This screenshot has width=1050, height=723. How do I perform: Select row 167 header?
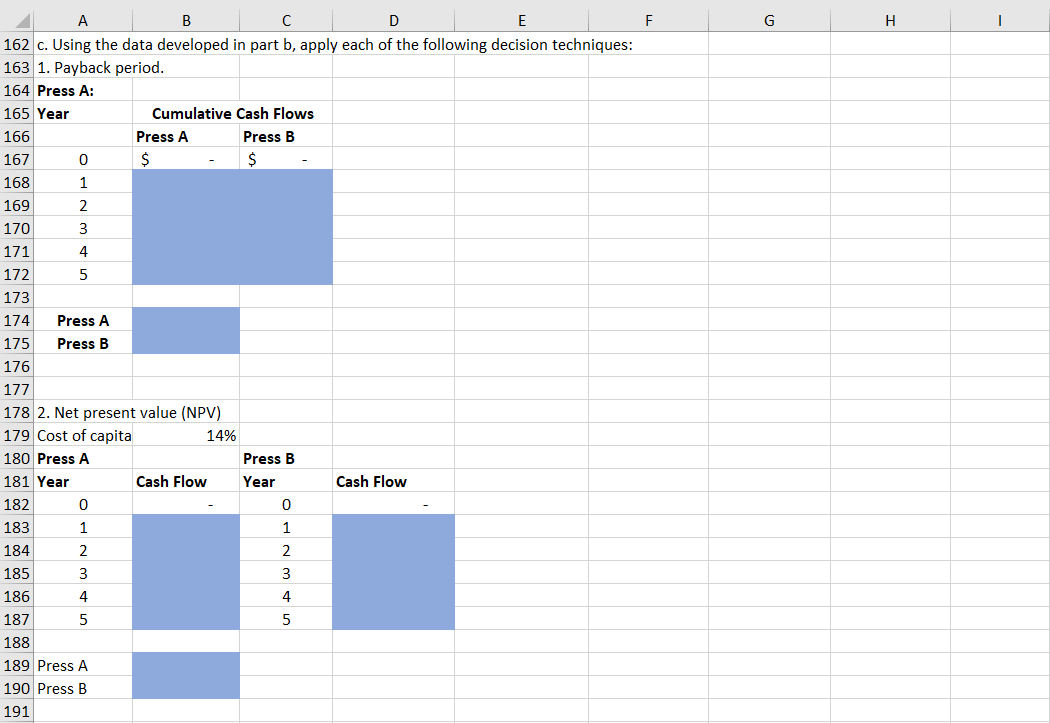pyautogui.click(x=16, y=159)
